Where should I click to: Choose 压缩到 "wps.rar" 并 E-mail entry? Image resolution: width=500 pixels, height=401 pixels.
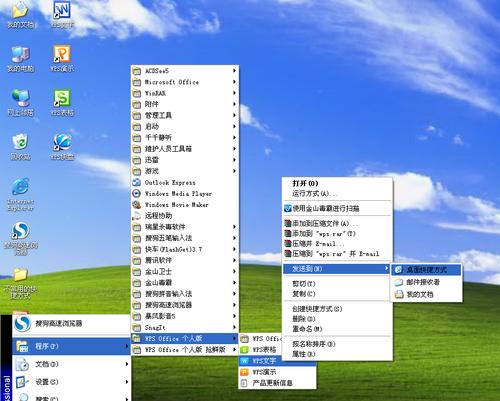coord(337,254)
